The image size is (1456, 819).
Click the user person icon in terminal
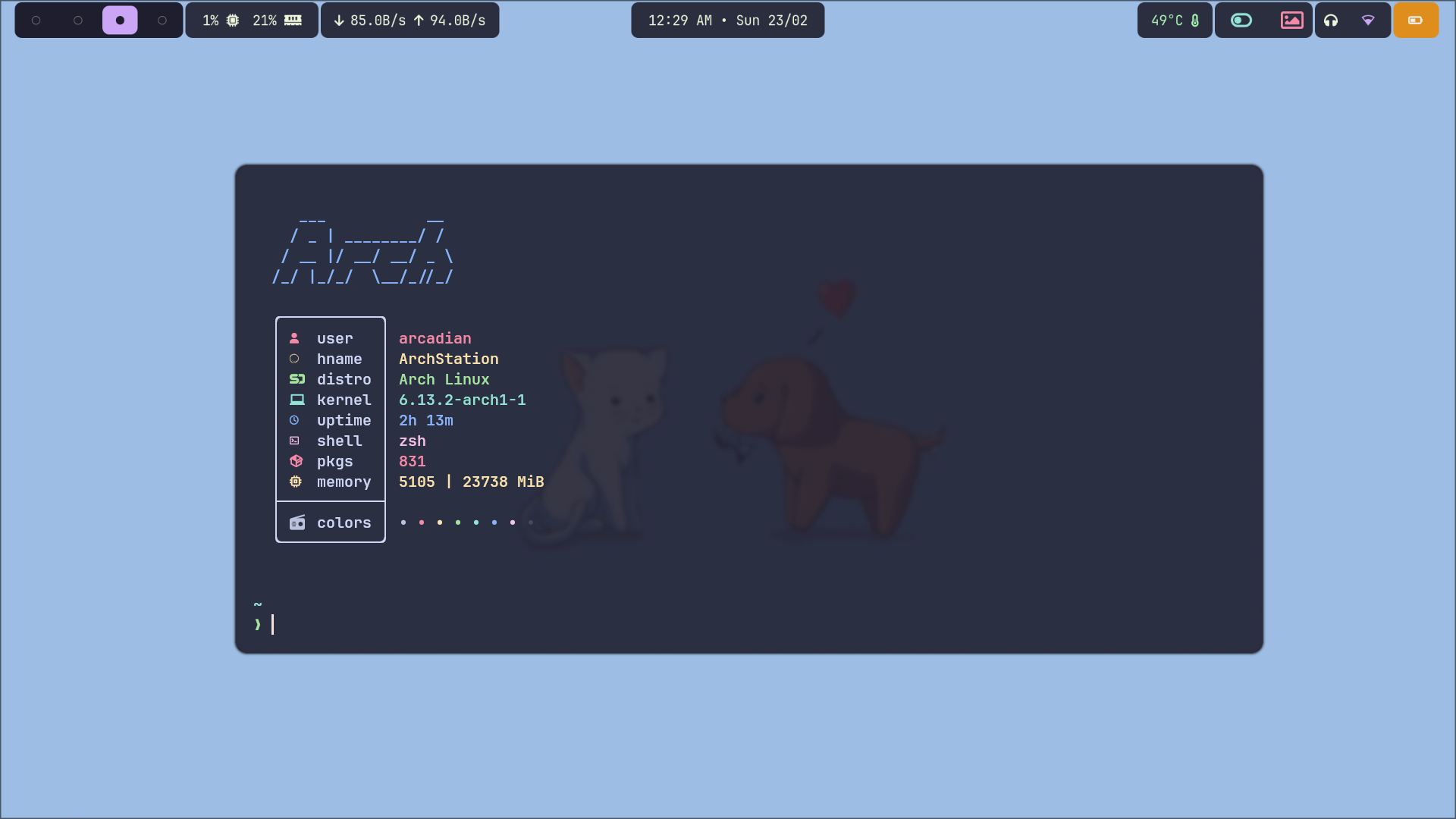[x=294, y=338]
